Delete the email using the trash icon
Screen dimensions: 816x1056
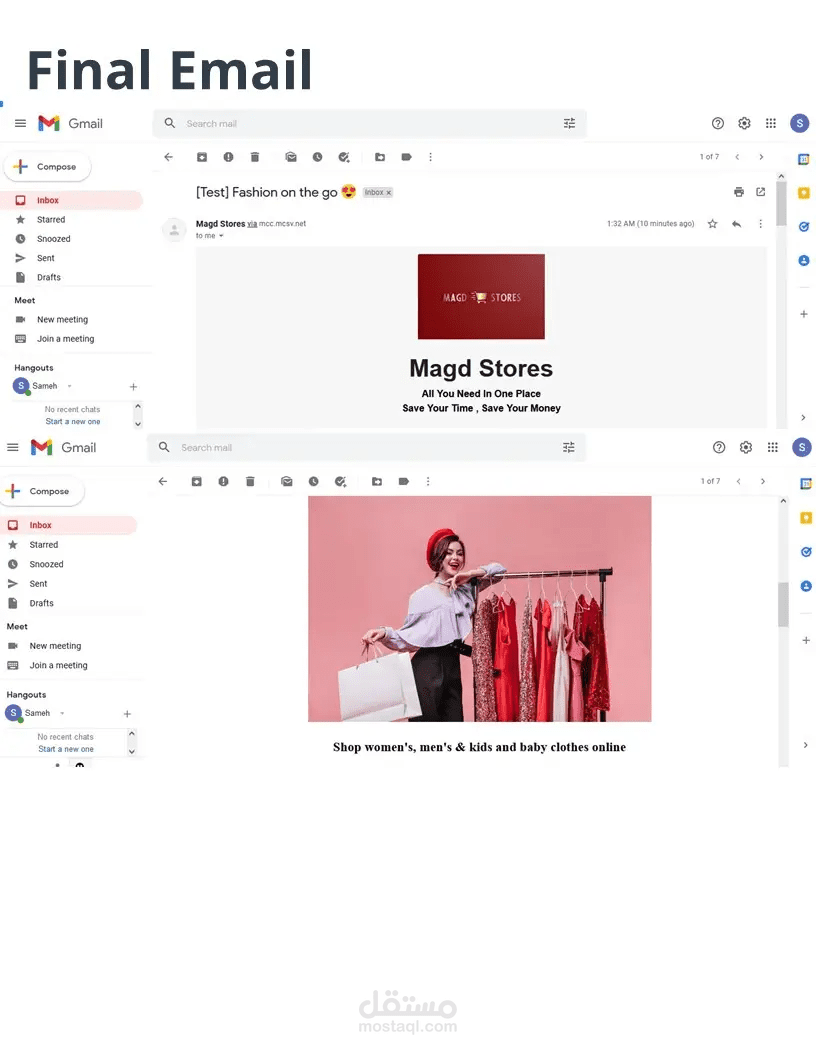[x=252, y=157]
